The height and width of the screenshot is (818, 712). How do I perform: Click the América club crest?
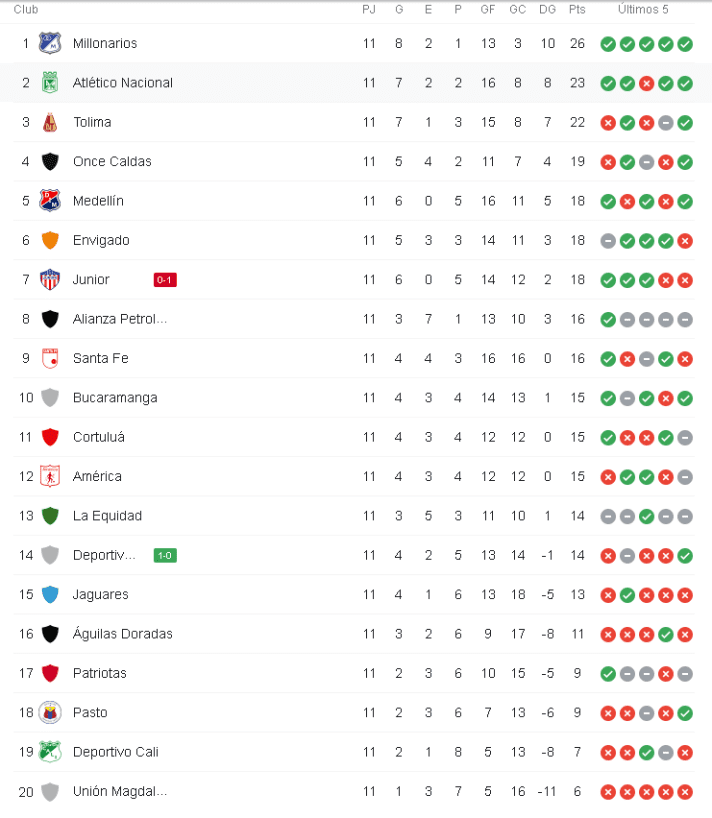pos(50,476)
